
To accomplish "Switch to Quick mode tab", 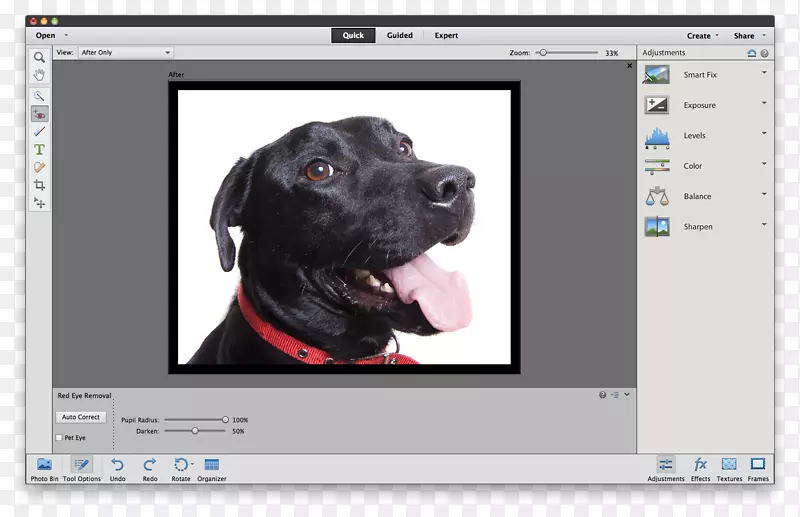I will tap(353, 35).
